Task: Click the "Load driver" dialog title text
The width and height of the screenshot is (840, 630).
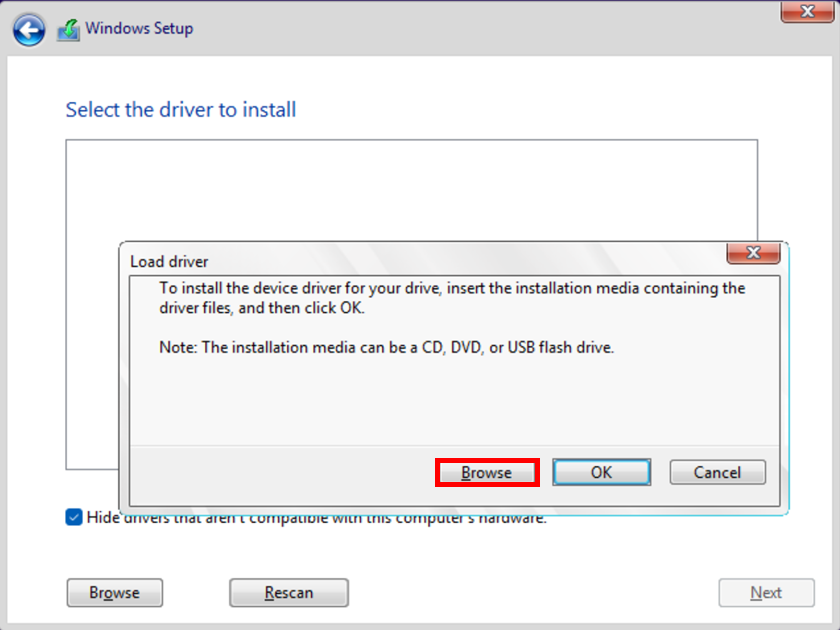Action: [169, 262]
